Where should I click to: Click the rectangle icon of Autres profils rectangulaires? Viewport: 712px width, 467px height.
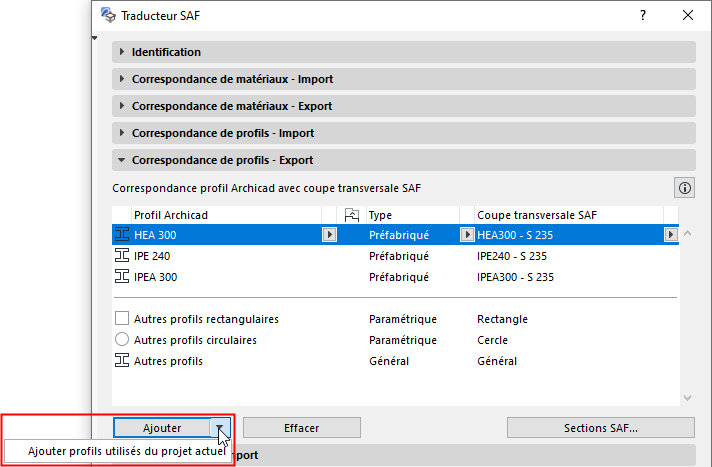point(122,318)
